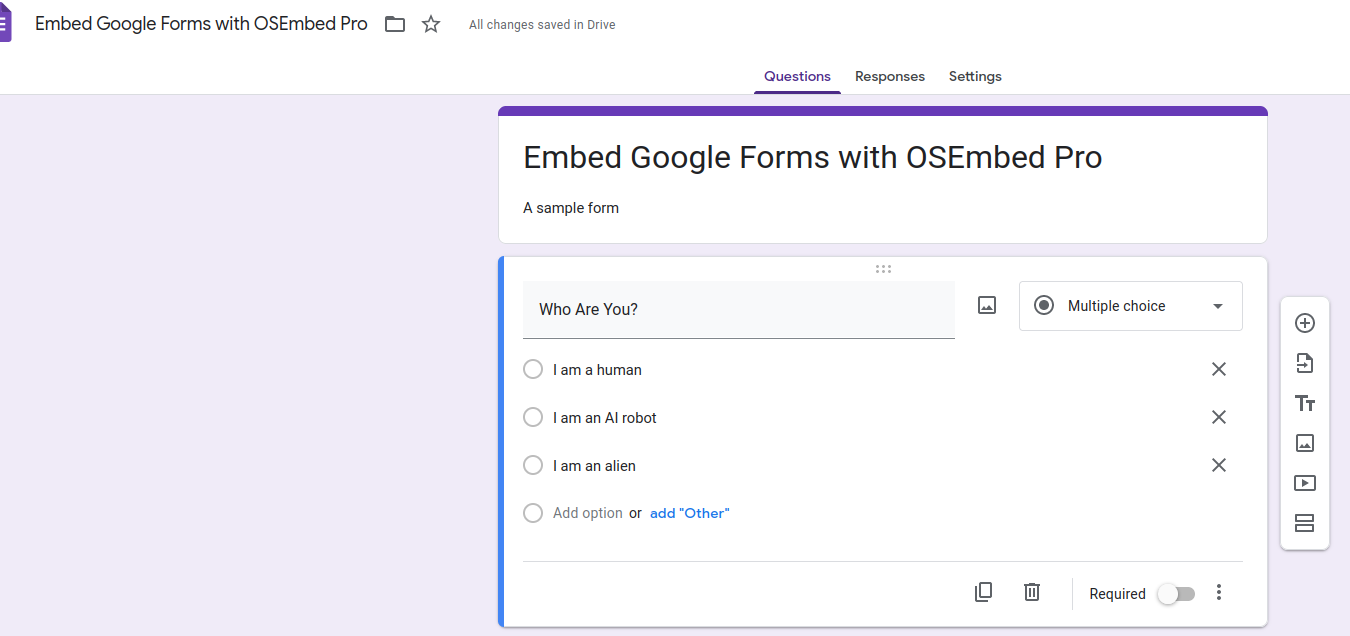Click Add option text
The image size is (1350, 636).
[x=588, y=513]
